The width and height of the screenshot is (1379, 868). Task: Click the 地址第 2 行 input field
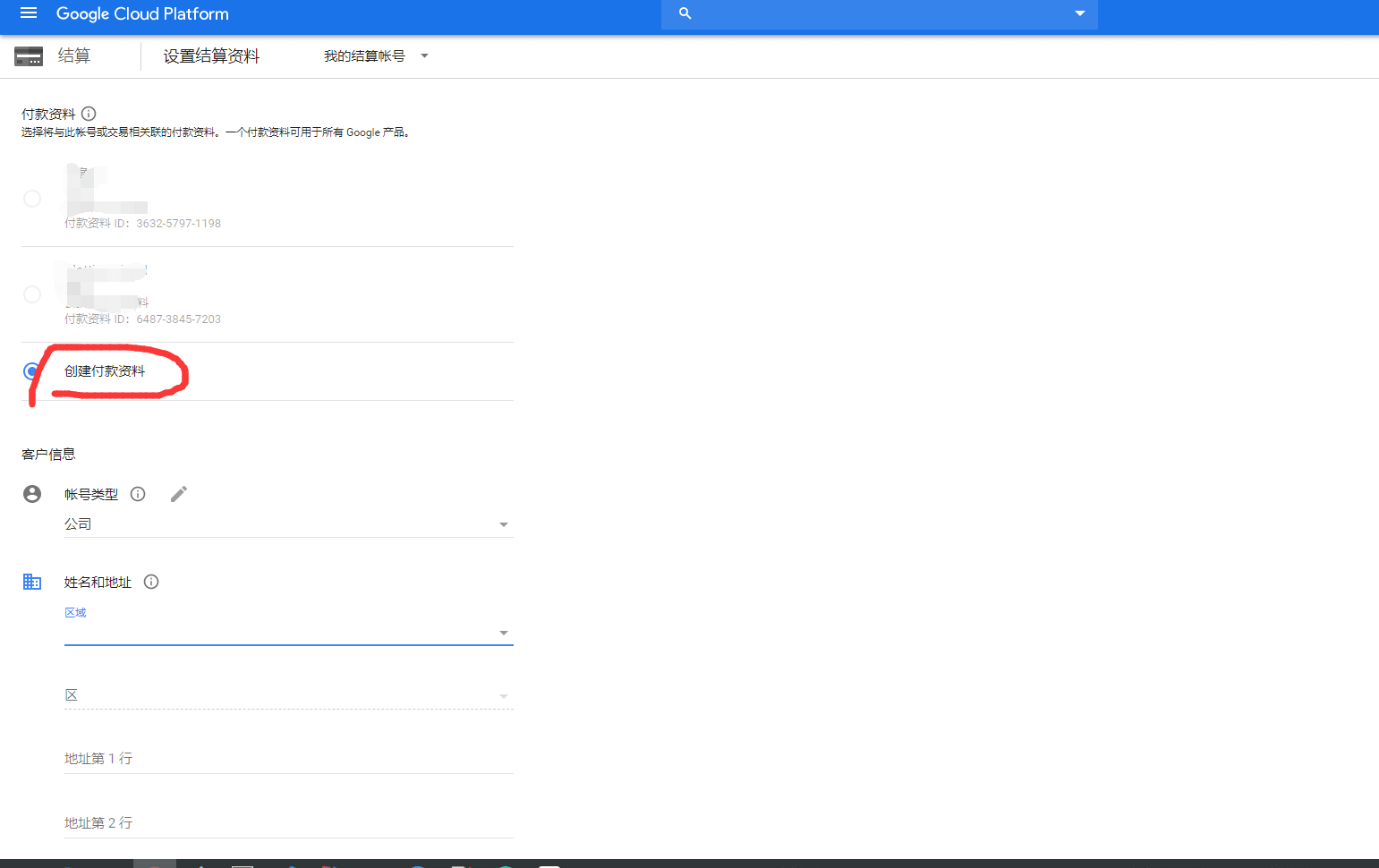pos(286,823)
